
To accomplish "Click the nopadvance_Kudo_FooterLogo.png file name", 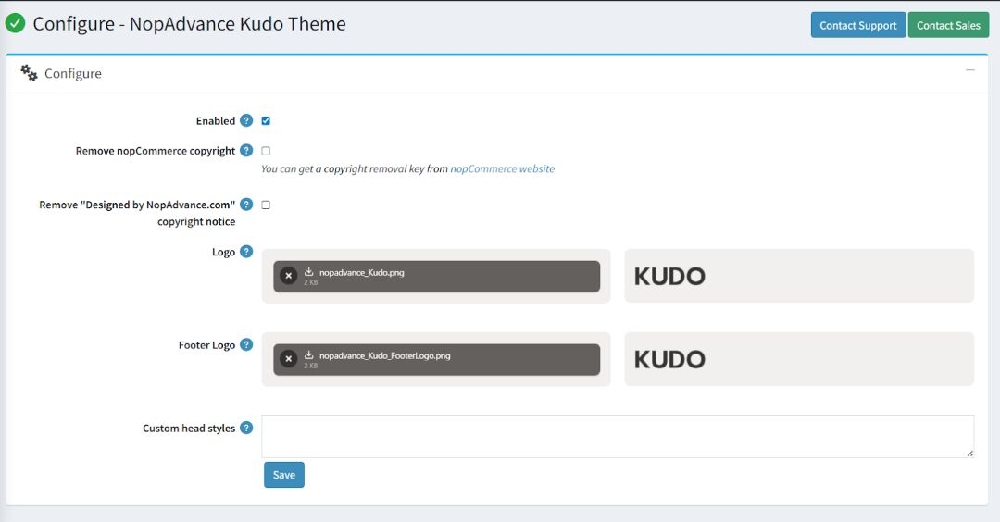I will pyautogui.click(x=385, y=355).
